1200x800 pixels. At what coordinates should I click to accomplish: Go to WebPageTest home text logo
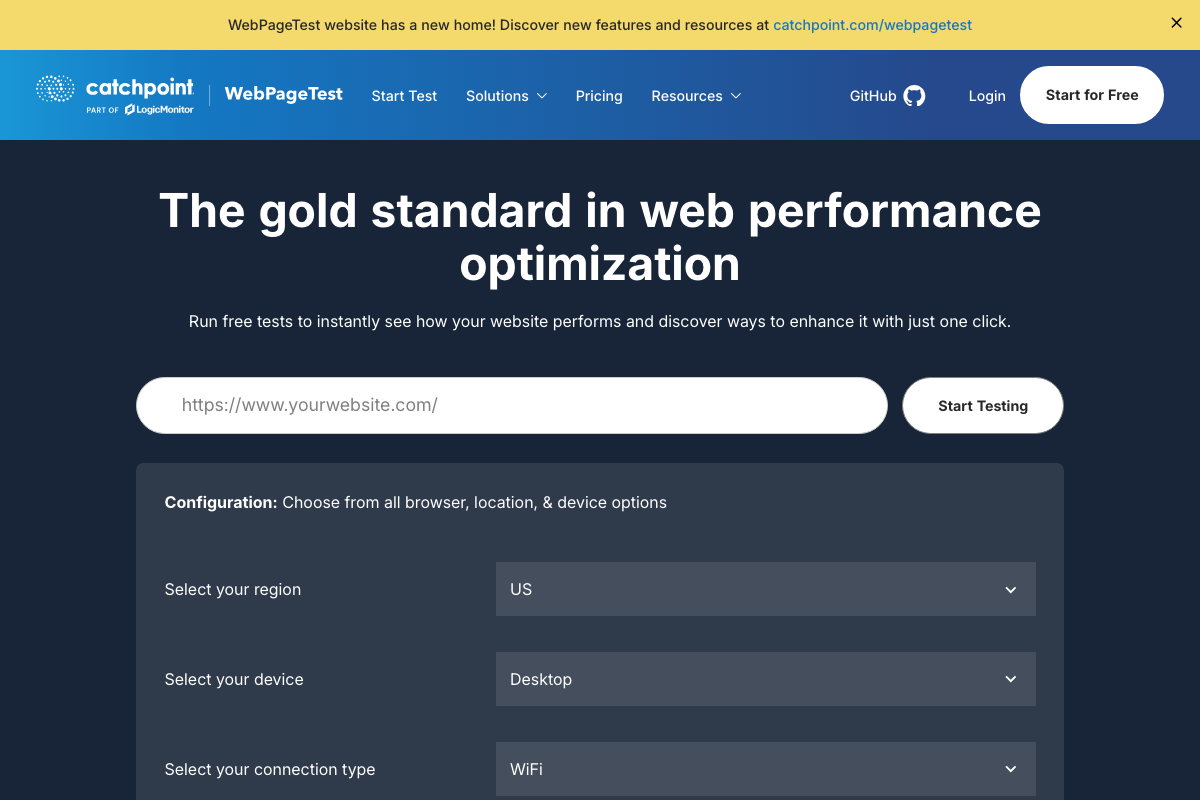(x=284, y=94)
